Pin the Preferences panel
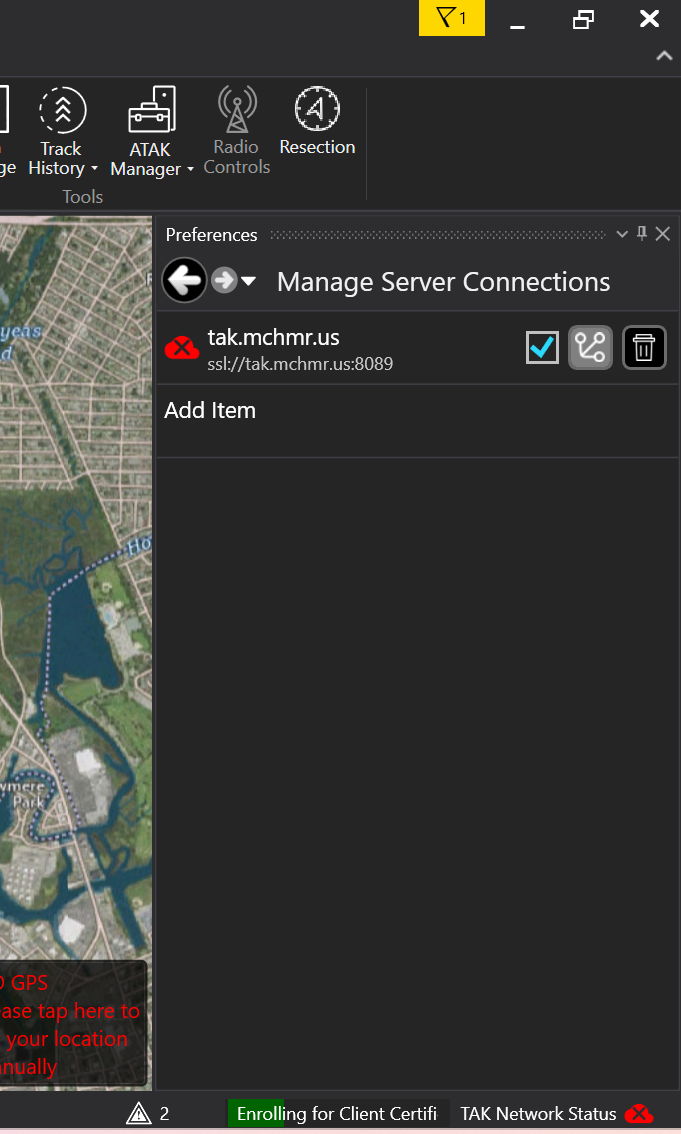681x1134 pixels. 641,234
